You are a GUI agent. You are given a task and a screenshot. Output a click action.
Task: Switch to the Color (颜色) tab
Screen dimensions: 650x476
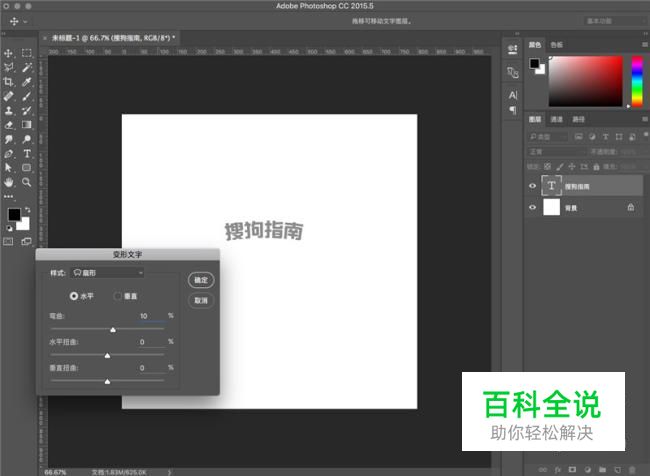[x=535, y=44]
